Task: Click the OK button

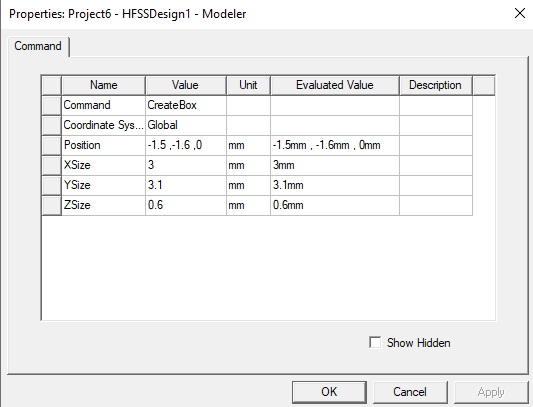Action: pos(329,392)
